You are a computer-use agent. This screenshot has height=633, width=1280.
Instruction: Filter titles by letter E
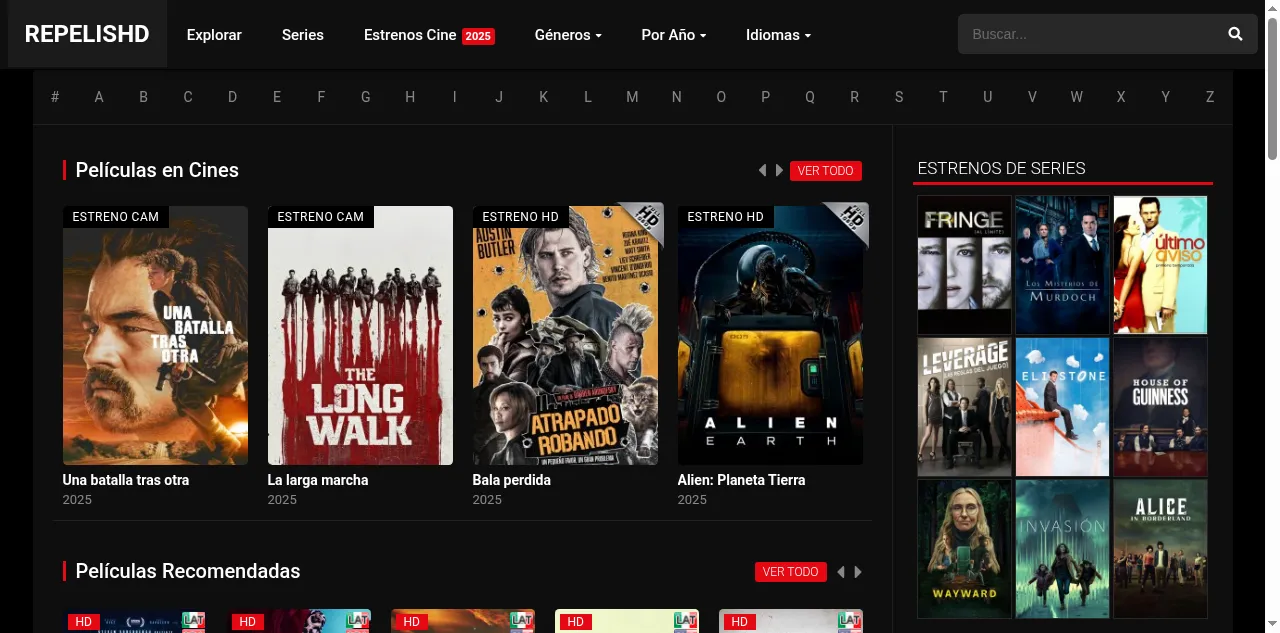click(x=277, y=97)
